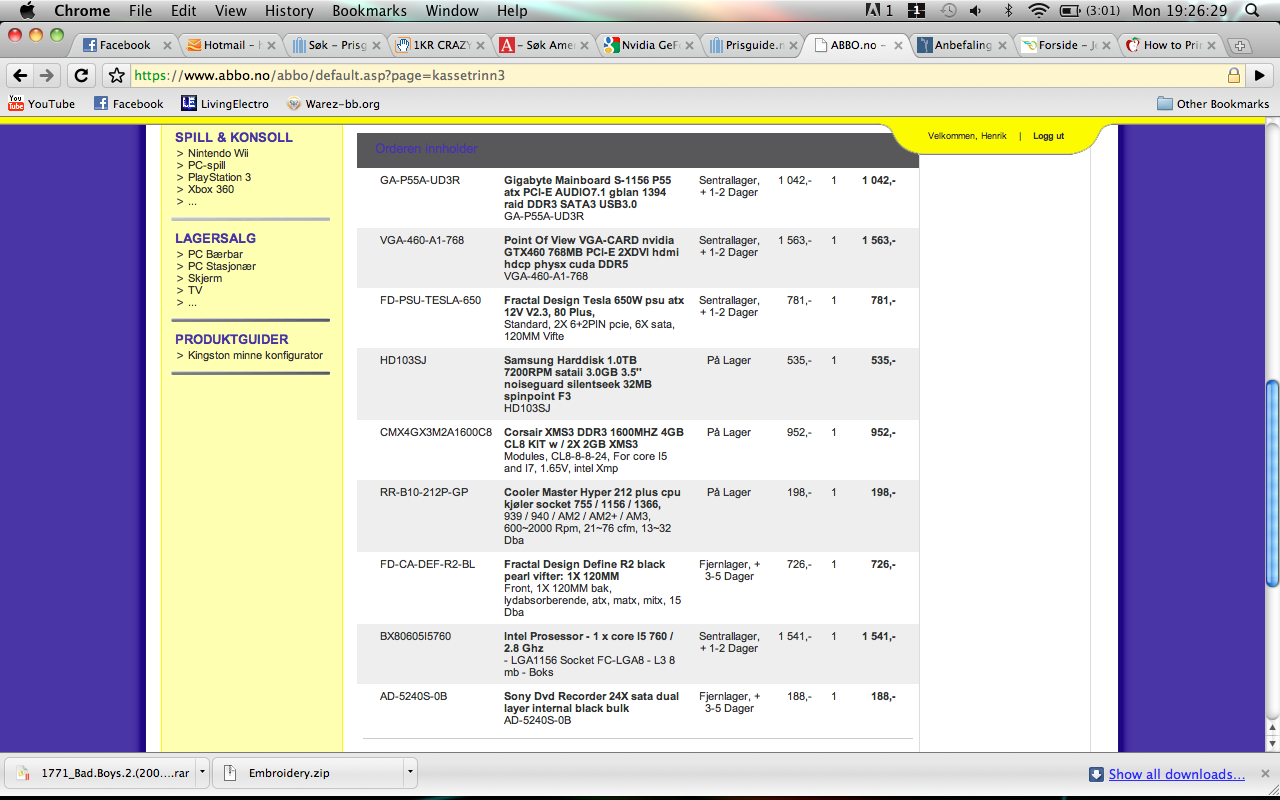Viewport: 1280px width, 800px height.
Task: Reload the page with the refresh icon
Action: [x=82, y=75]
